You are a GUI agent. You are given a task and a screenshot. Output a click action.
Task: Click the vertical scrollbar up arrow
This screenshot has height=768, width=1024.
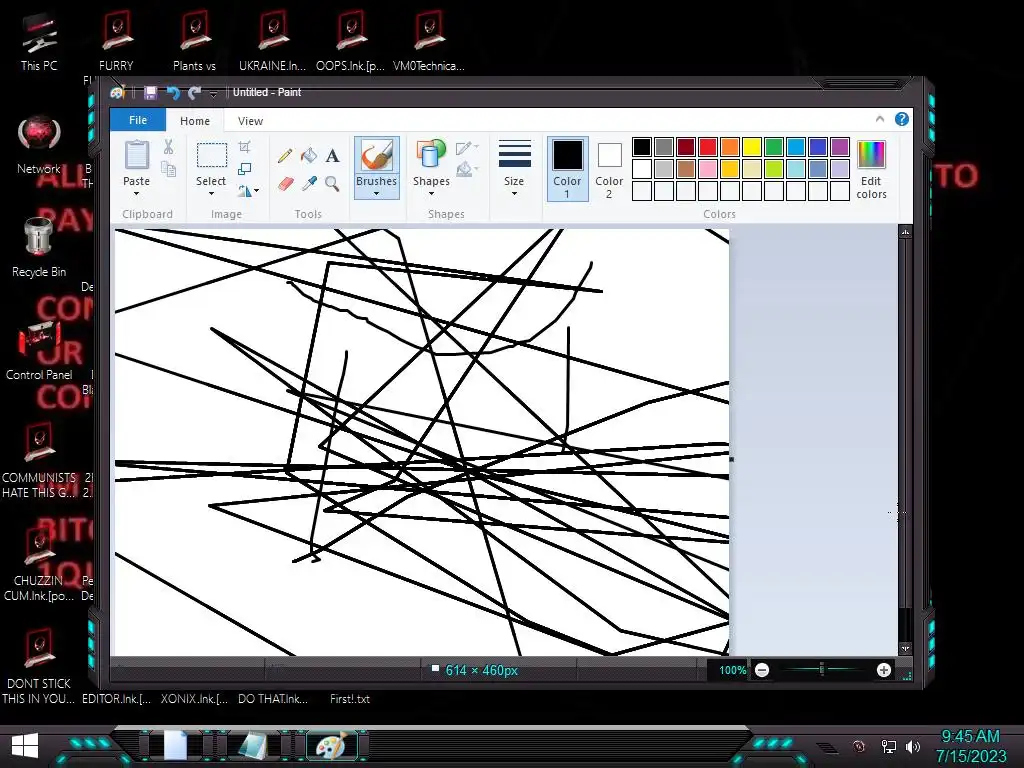905,232
